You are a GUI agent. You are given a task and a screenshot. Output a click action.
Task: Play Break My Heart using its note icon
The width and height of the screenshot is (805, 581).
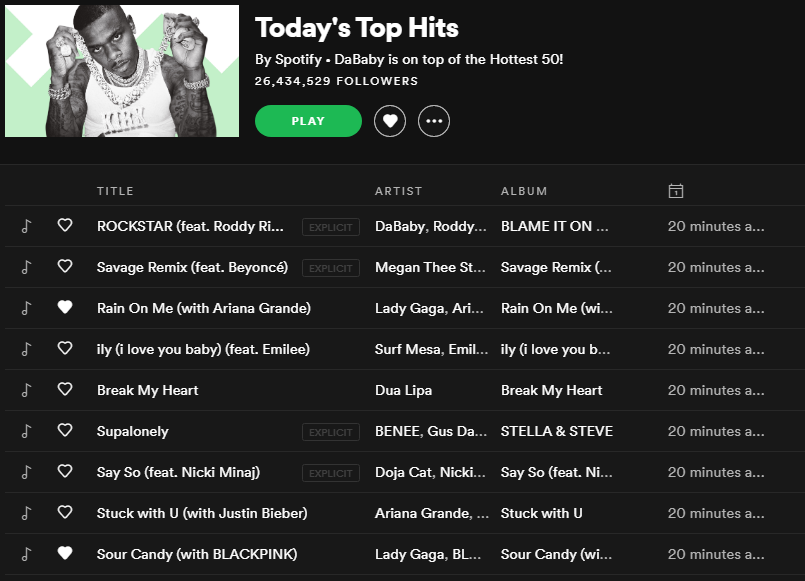(26, 390)
